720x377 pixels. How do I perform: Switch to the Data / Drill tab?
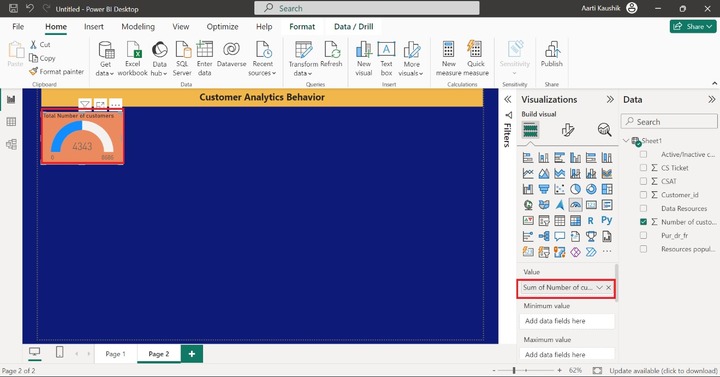354,27
